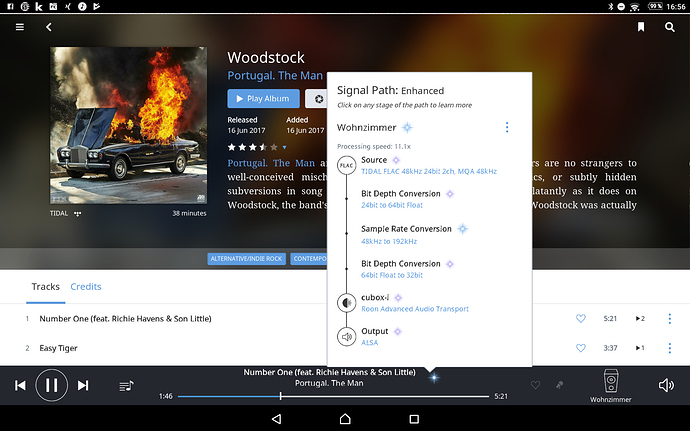Click the Sample Rate Conversion quality star
This screenshot has width=690, height=431.
point(462,229)
